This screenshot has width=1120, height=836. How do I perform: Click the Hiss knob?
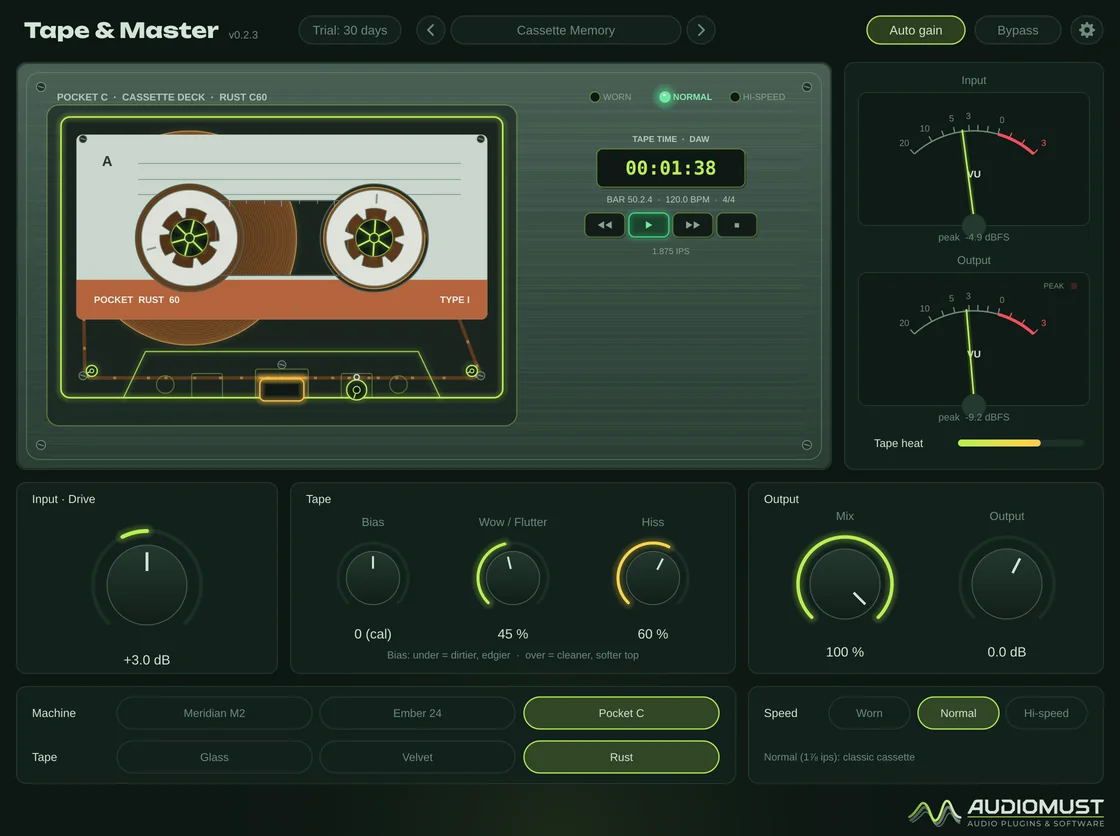click(x=653, y=578)
